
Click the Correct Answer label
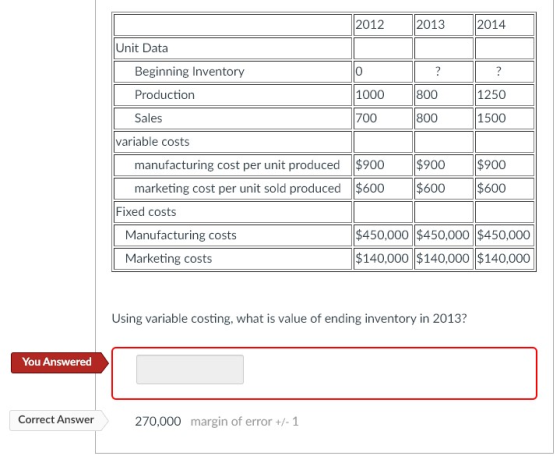tap(59, 420)
